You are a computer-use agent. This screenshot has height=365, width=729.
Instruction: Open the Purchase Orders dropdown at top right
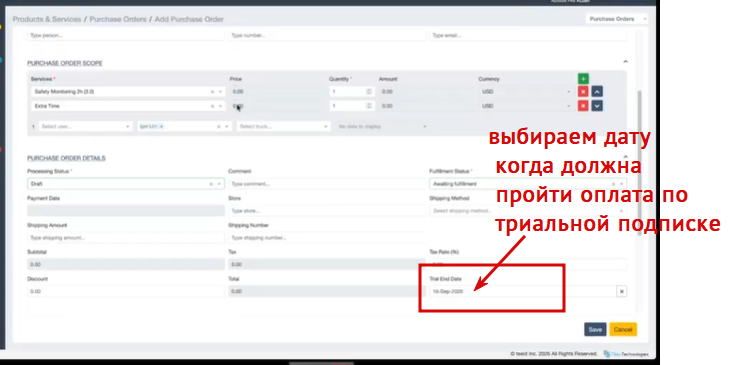(616, 19)
